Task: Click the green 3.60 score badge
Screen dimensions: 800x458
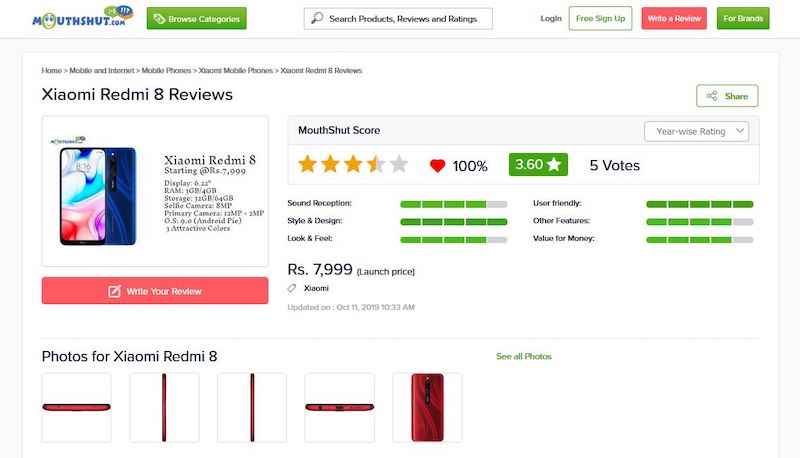Action: [x=538, y=165]
